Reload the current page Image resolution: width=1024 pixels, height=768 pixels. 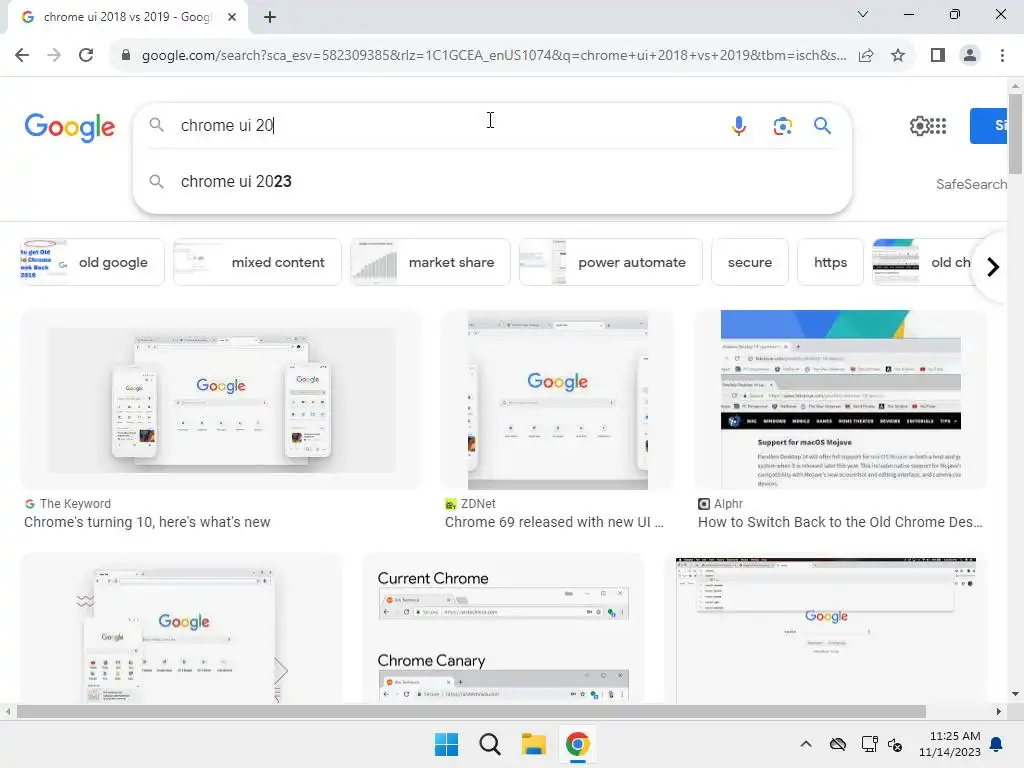coord(86,56)
